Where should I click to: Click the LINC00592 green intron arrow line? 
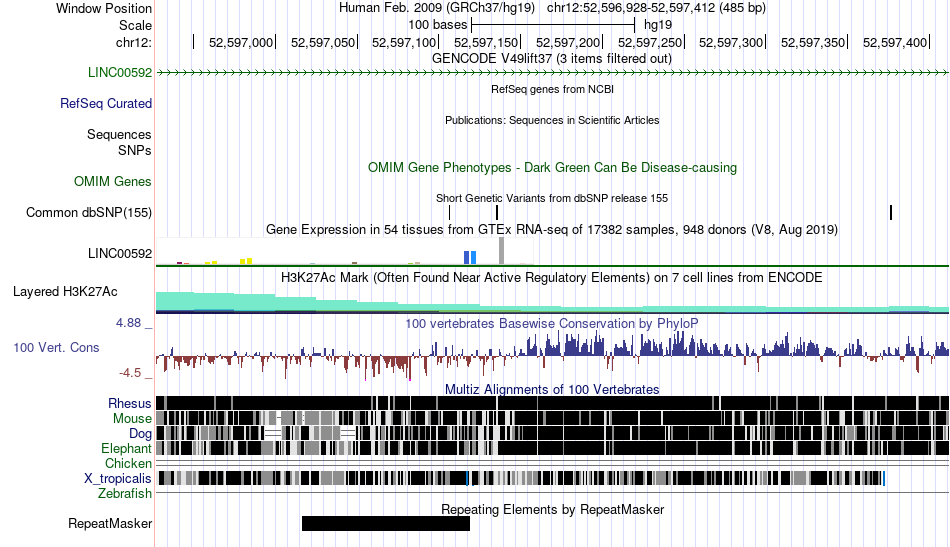point(552,73)
